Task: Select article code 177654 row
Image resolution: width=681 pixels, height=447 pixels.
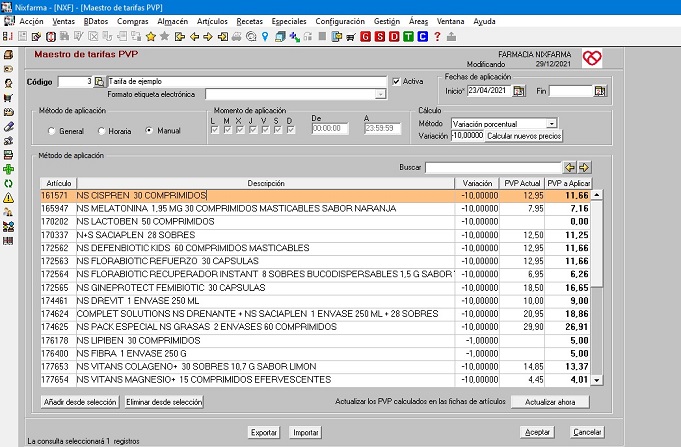Action: pos(316,380)
